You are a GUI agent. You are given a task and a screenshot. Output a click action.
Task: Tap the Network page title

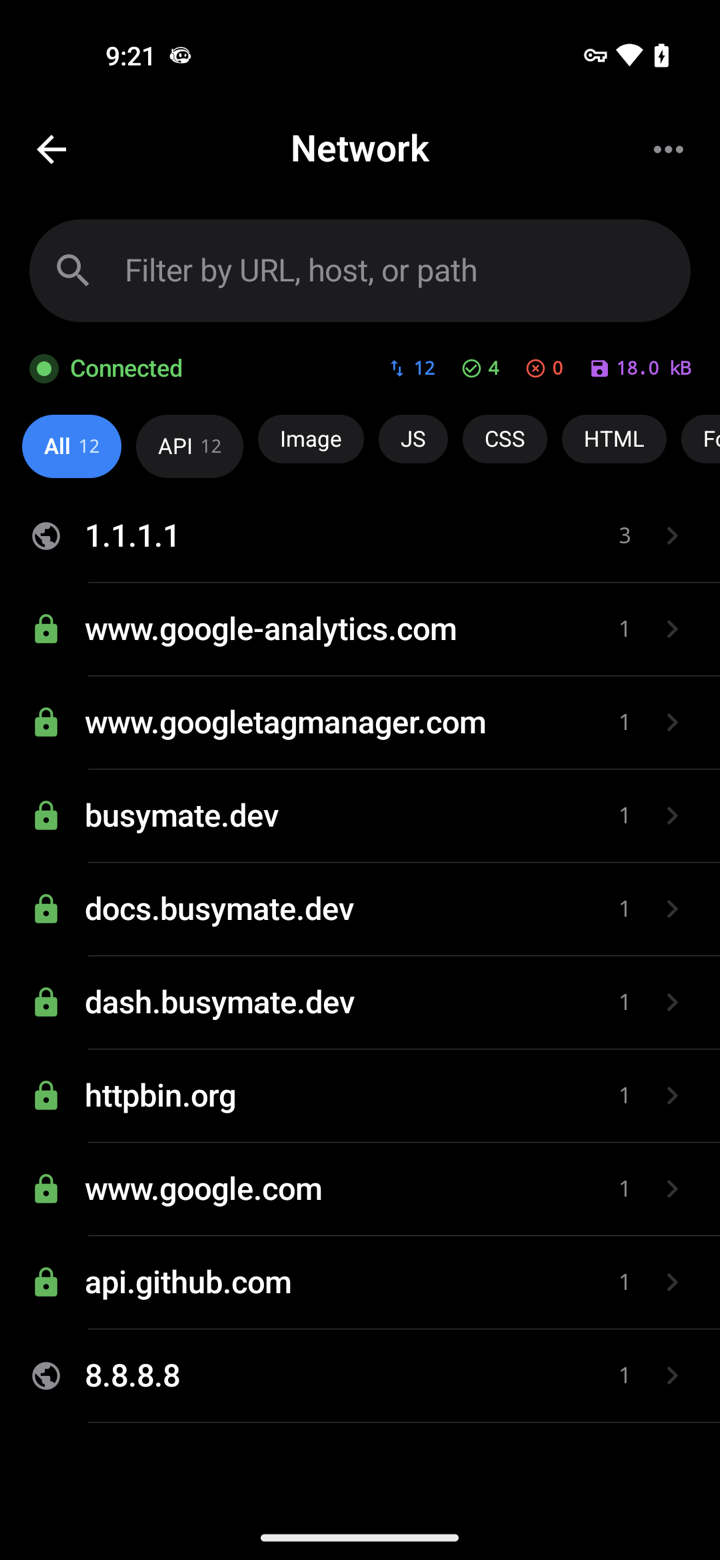(x=360, y=149)
